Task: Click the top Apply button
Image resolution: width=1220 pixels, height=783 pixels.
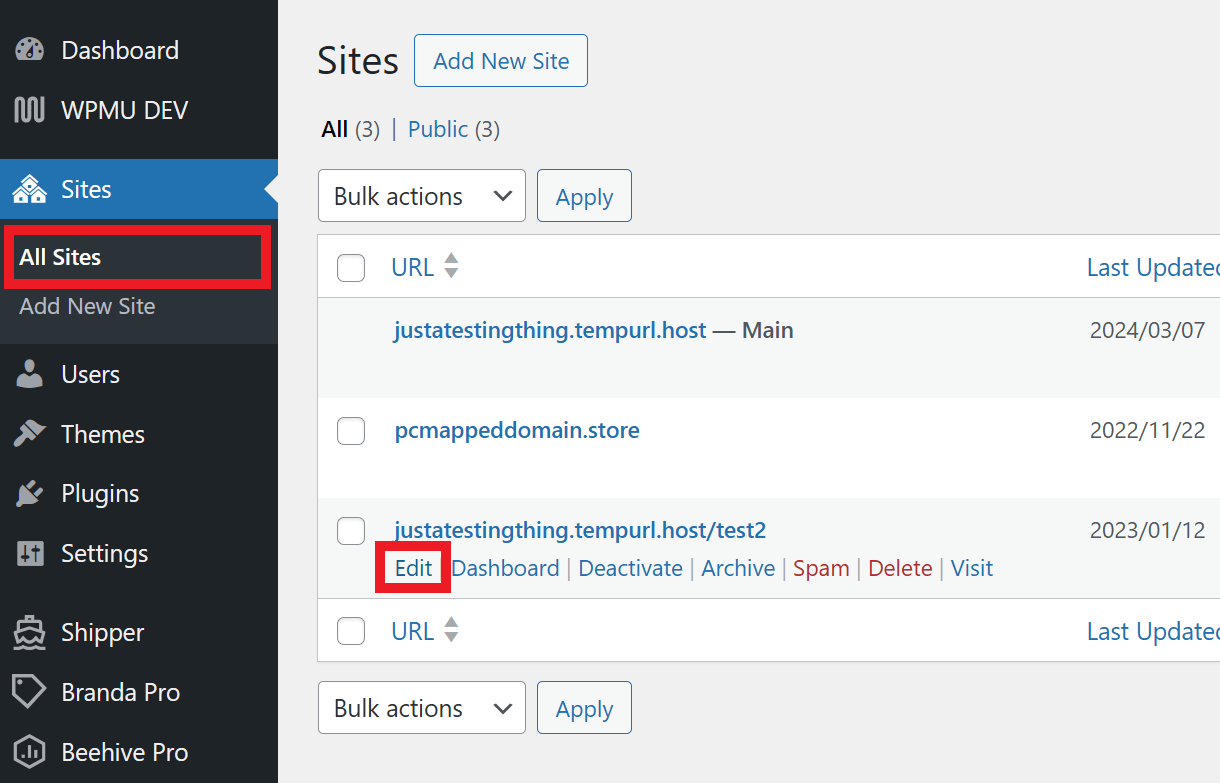Action: click(x=584, y=196)
